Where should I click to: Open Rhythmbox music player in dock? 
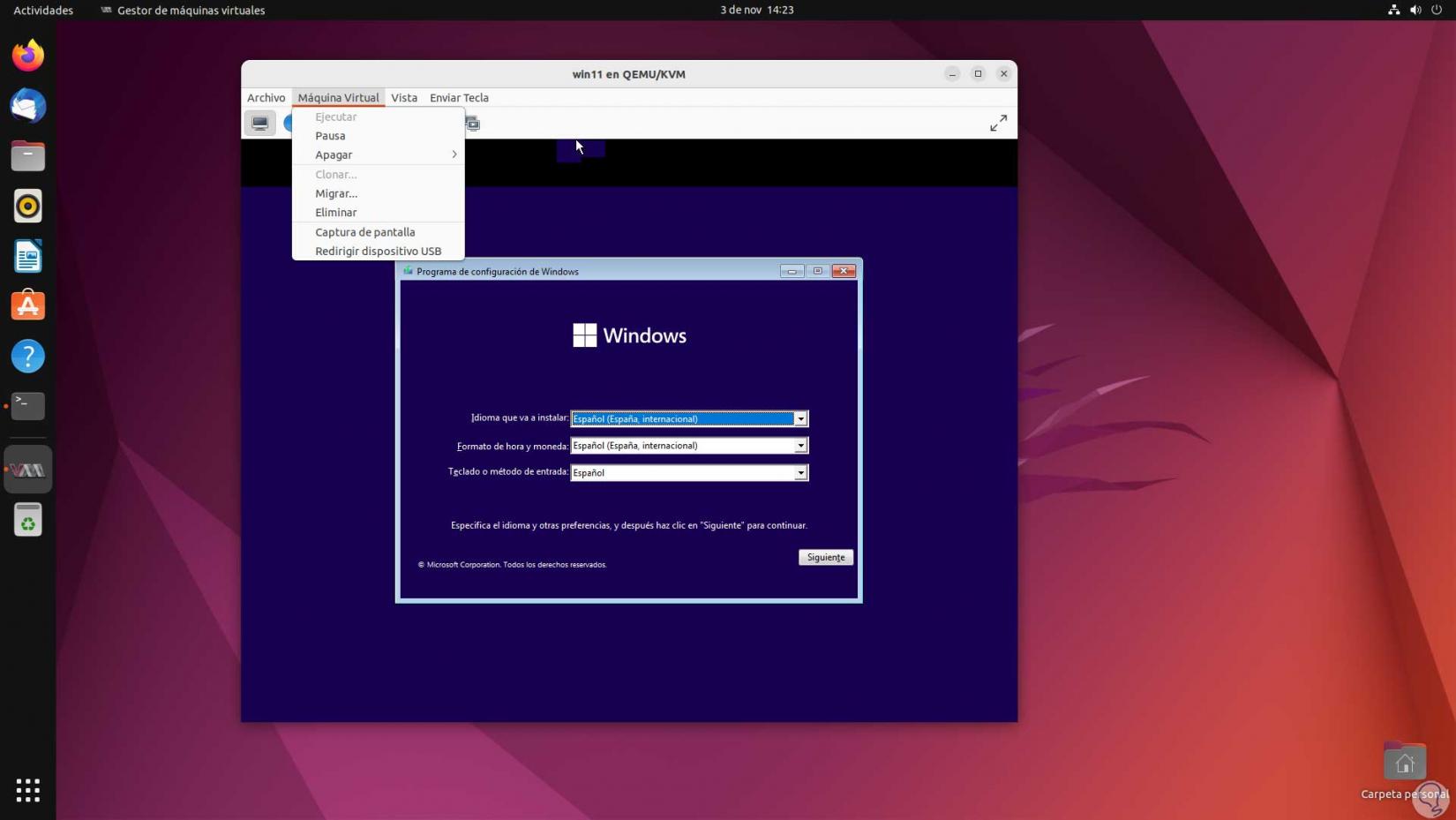coord(28,207)
